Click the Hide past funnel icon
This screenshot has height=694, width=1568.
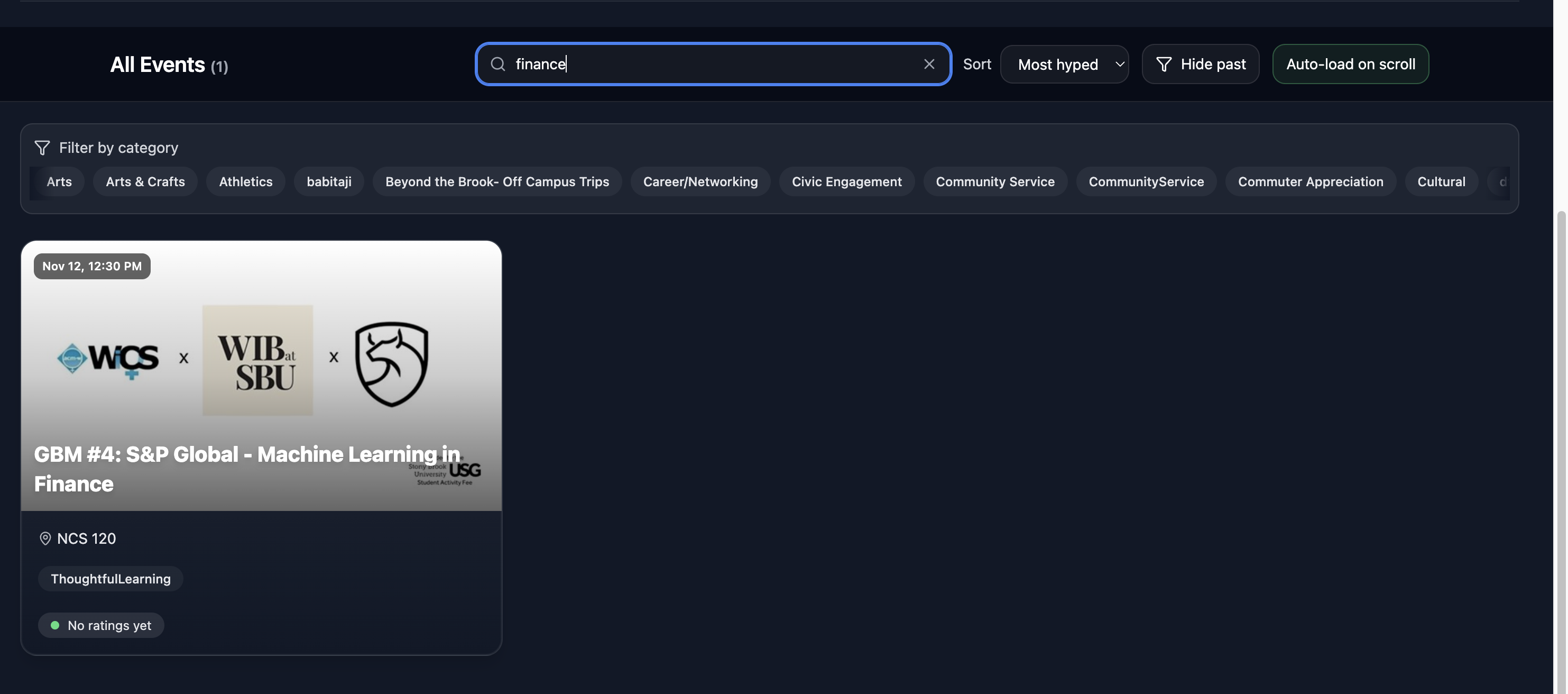(x=1163, y=64)
